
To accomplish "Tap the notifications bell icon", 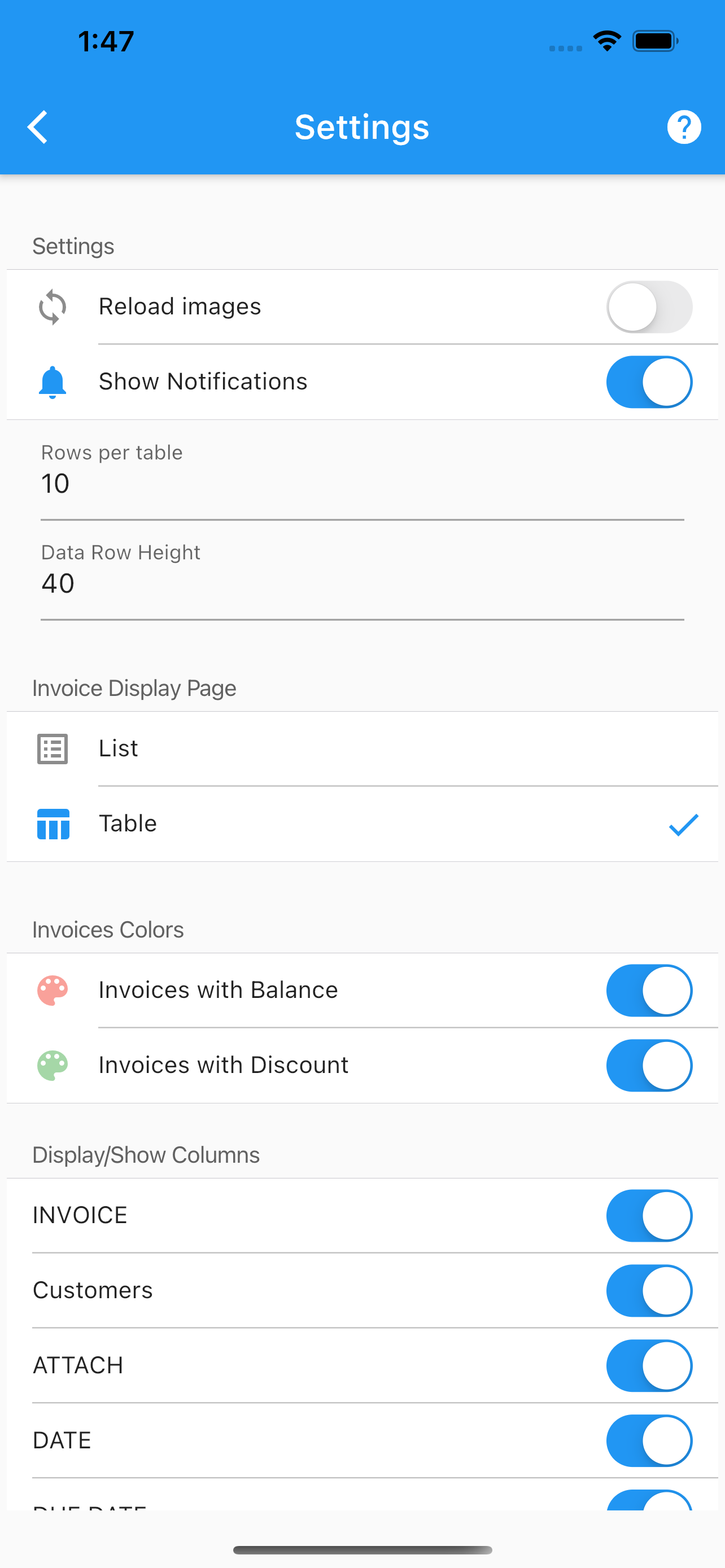I will (53, 382).
